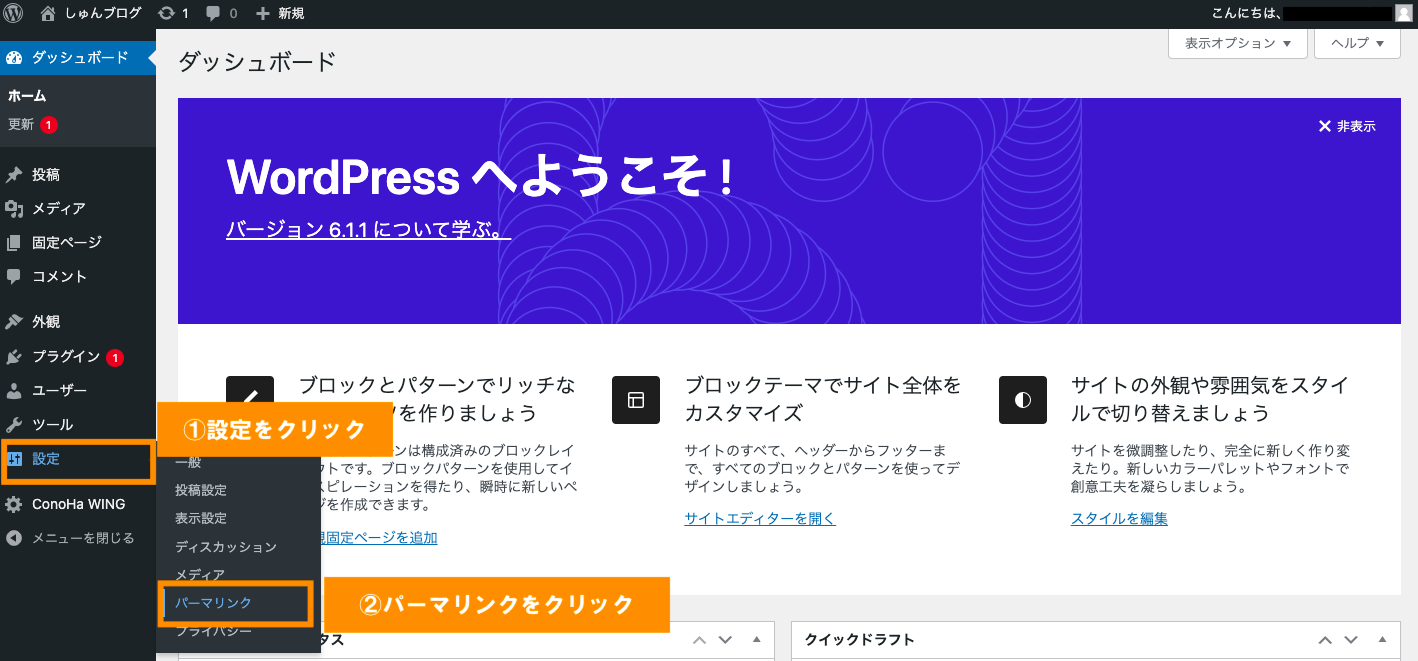Expand 表示オプション dropdown

pos(1238,43)
